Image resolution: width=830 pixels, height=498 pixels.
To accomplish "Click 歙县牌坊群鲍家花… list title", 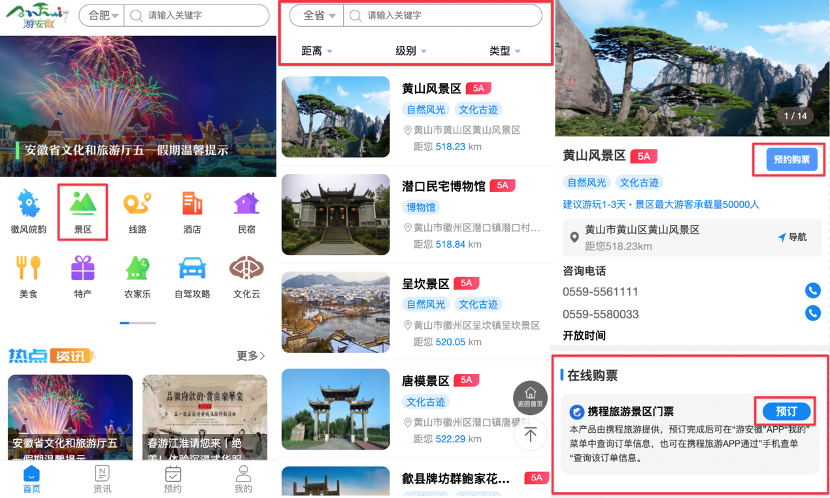I will (x=455, y=478).
